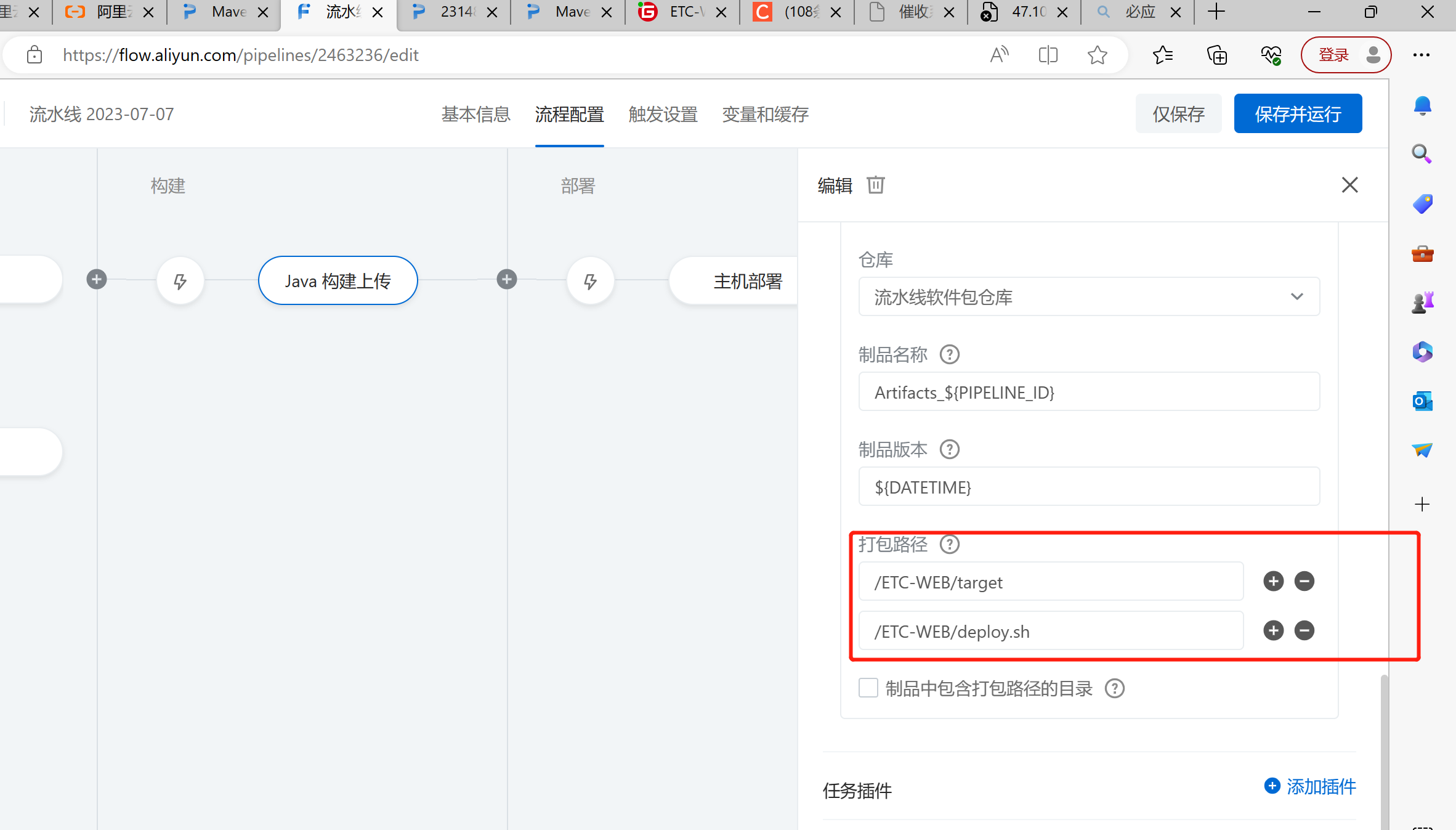Add a path after the /ETC-WEB/target row
This screenshot has height=830, width=1456.
pos(1273,581)
